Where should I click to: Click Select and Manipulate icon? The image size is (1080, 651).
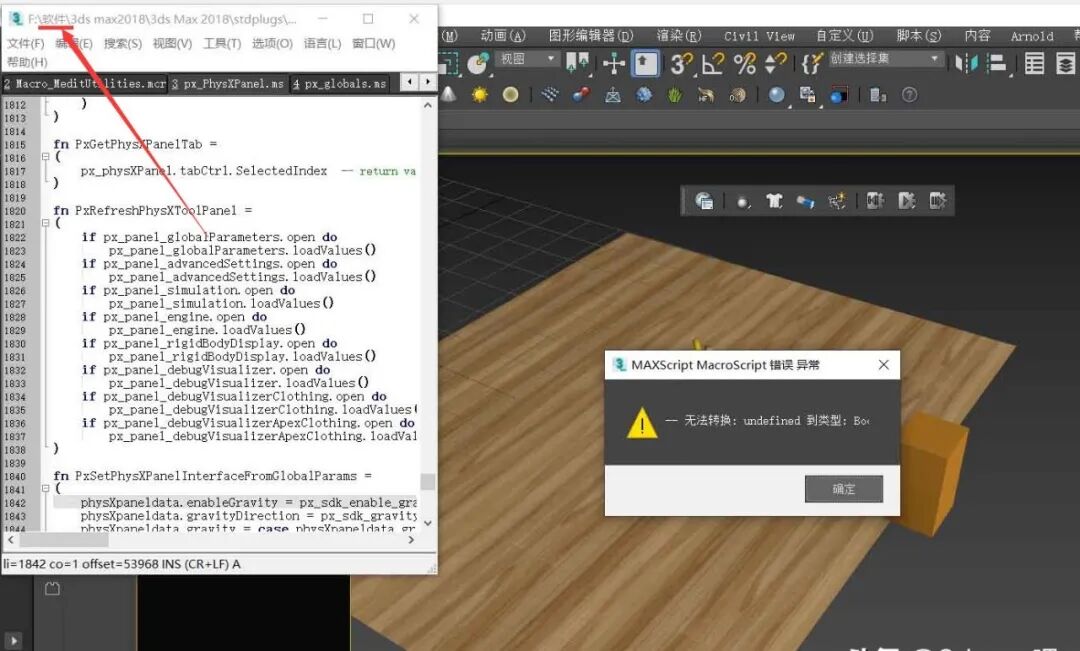tap(613, 64)
